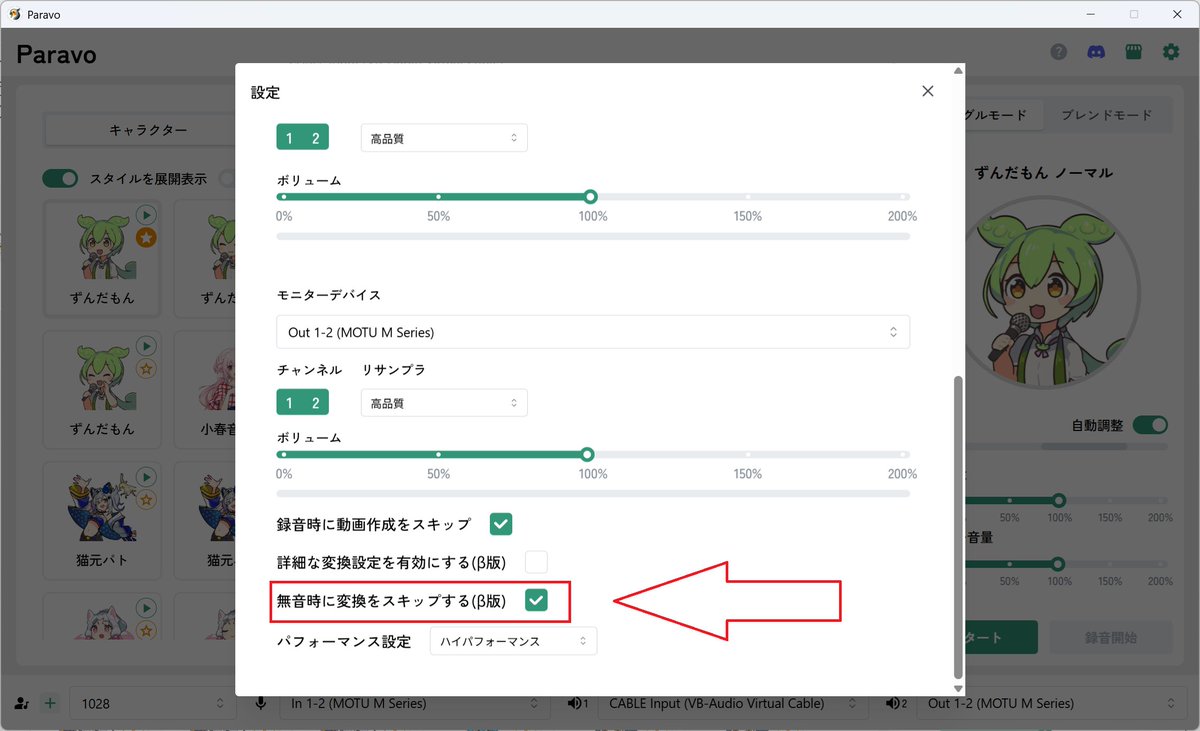Select the 猫元パト character card
The width and height of the screenshot is (1200, 731).
point(103,519)
